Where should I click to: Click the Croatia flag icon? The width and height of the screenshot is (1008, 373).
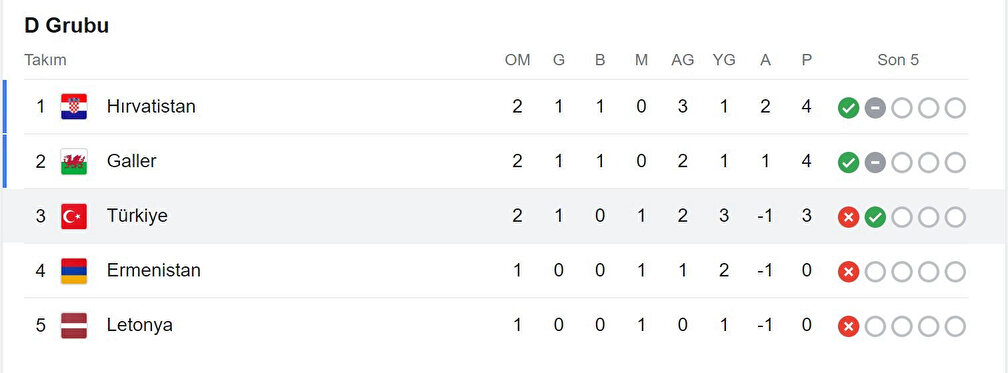tap(74, 107)
